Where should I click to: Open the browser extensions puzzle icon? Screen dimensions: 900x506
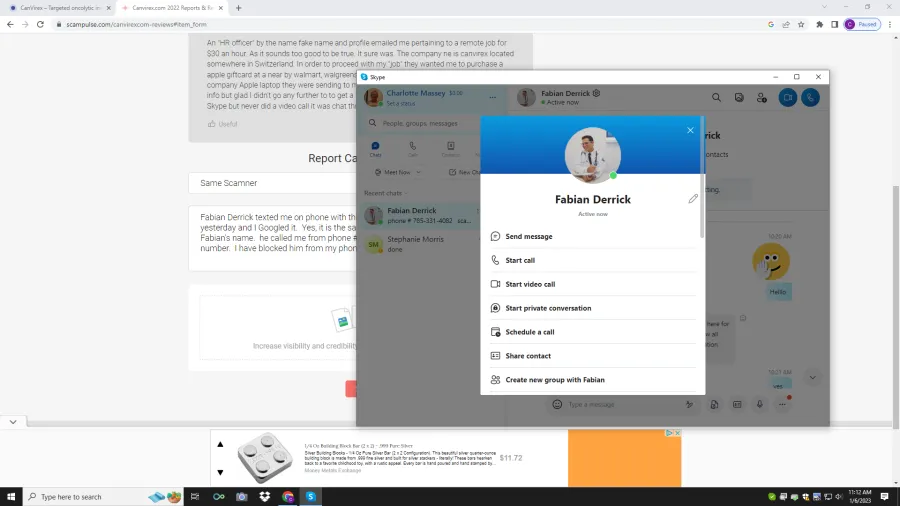click(x=819, y=24)
